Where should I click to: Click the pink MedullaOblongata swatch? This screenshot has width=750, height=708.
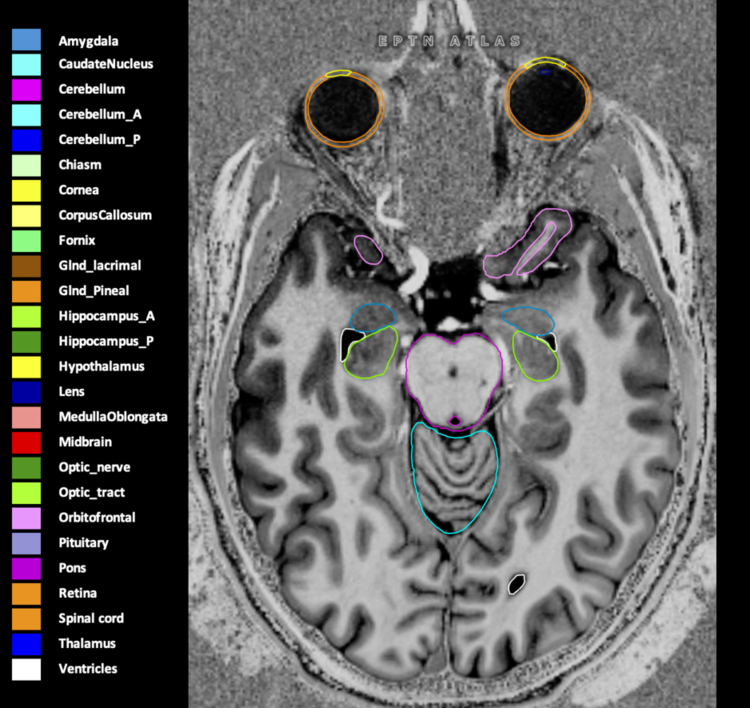point(26,417)
